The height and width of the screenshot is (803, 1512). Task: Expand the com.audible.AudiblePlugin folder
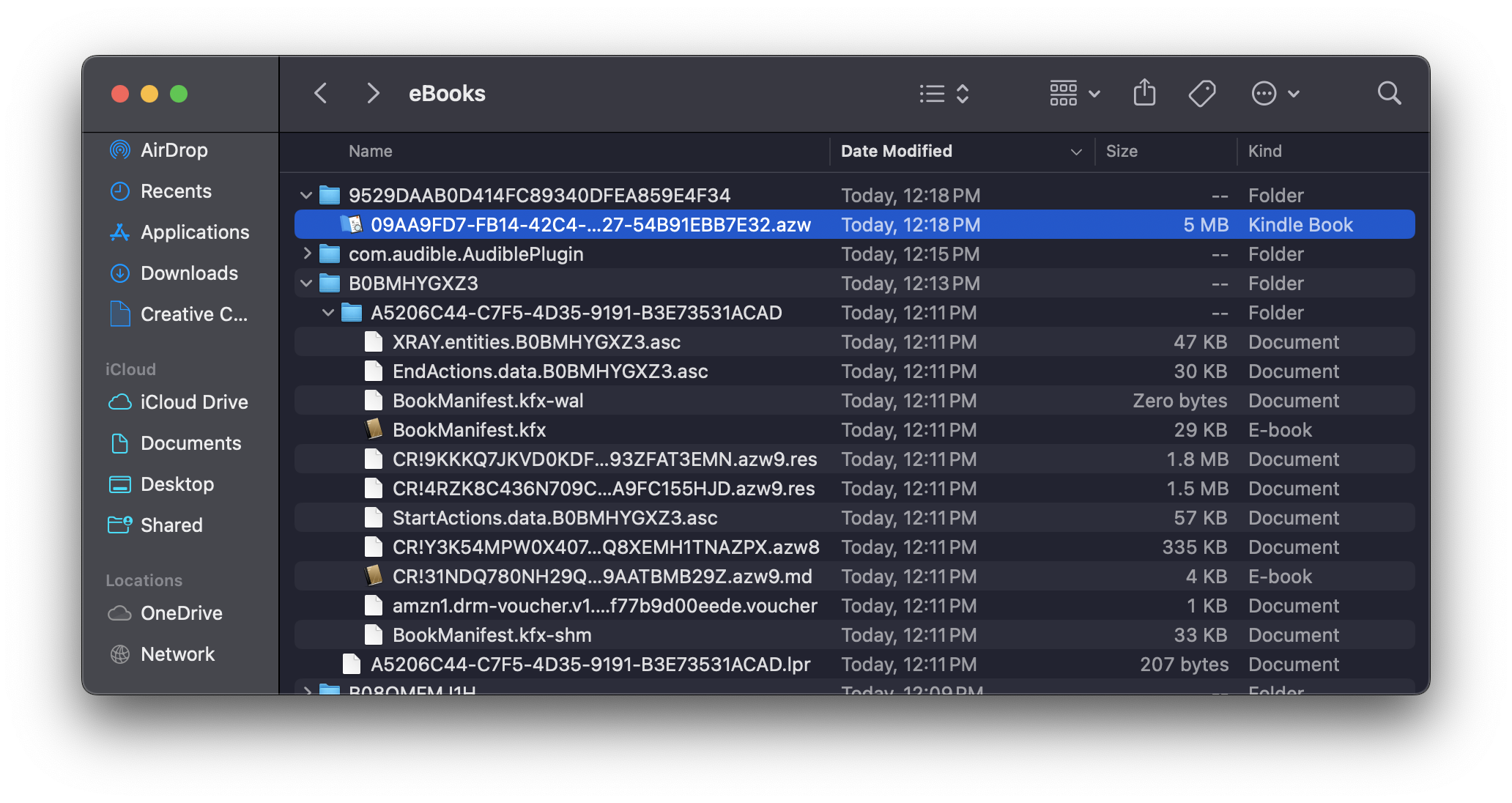tap(307, 254)
